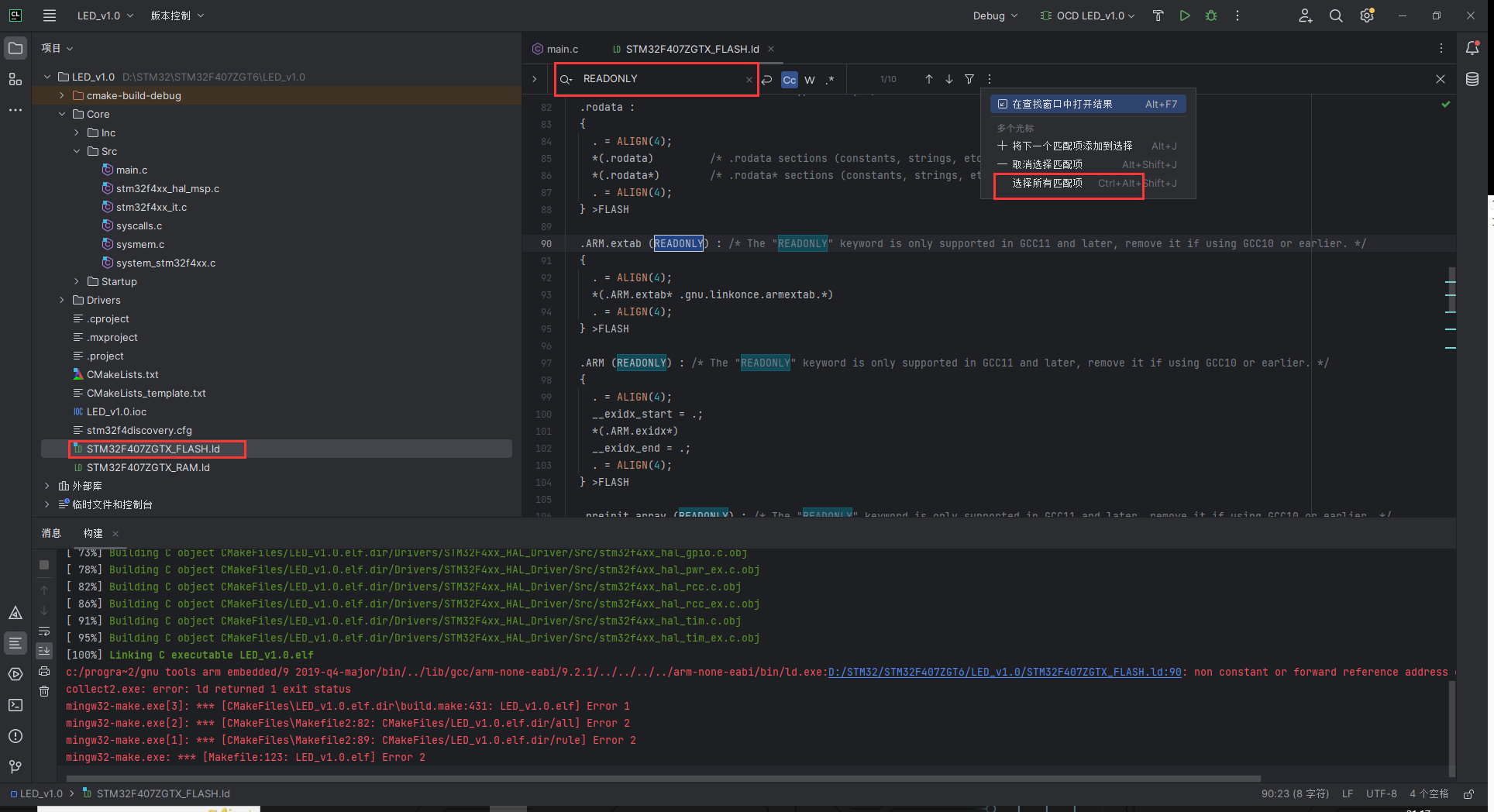Open STM32F407ZGTX_RAM.ld in project tree
The height and width of the screenshot is (812, 1494).
click(x=148, y=468)
